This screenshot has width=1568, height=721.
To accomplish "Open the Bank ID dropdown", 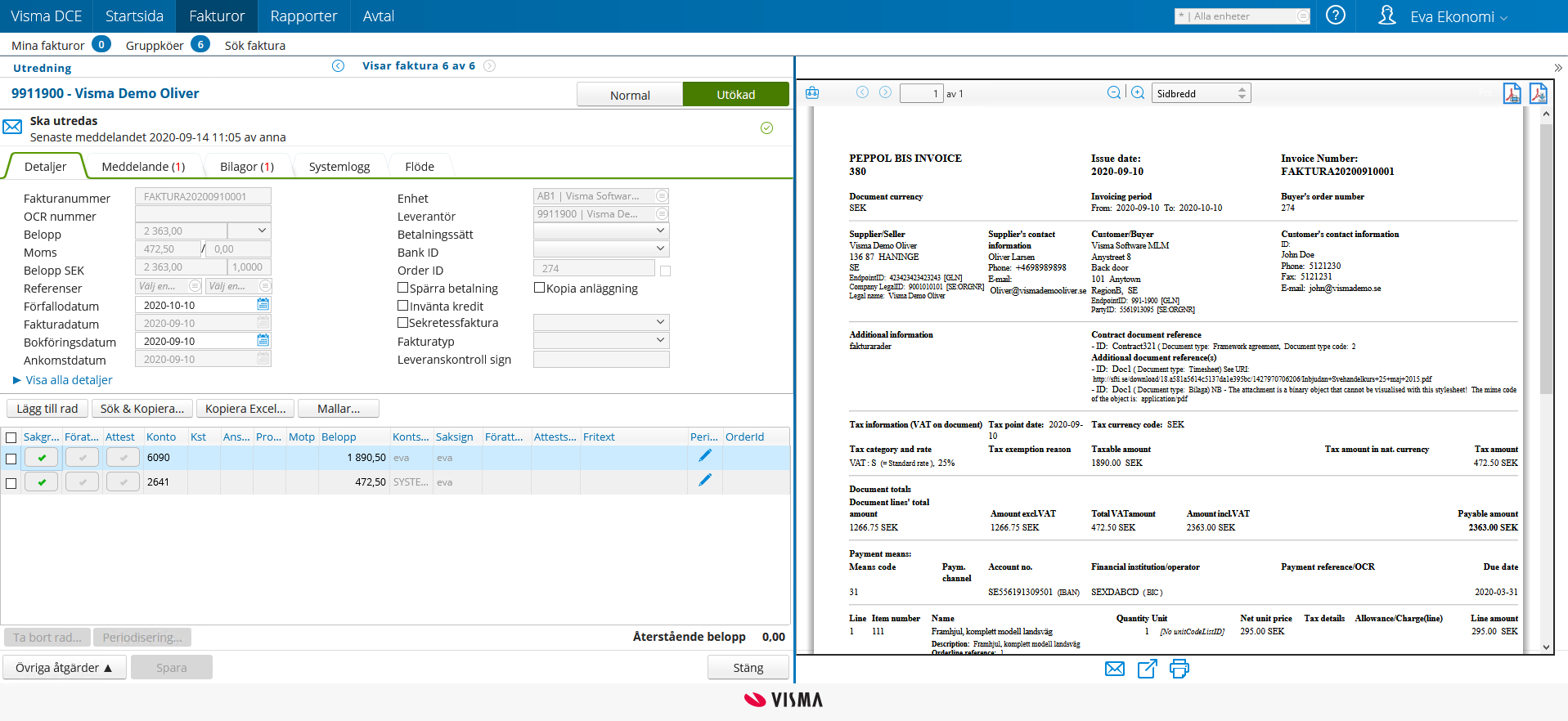I will [601, 249].
